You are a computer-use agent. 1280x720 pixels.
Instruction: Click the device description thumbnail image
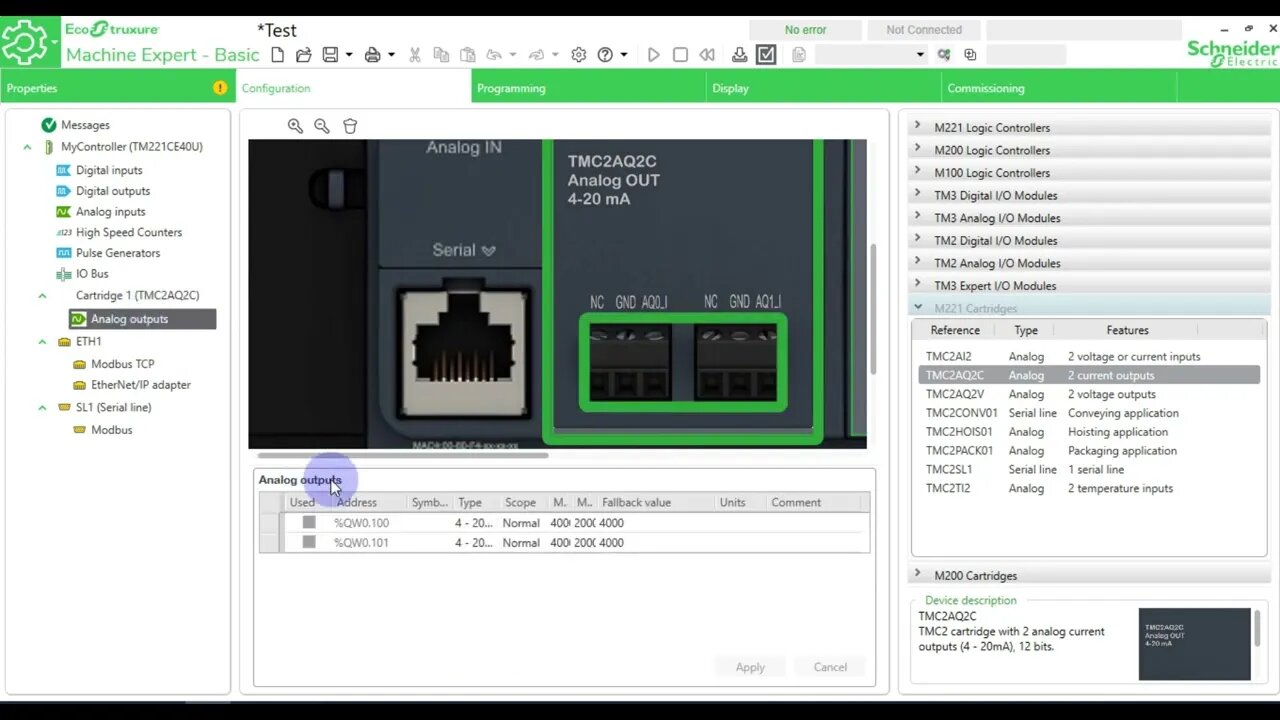(x=1194, y=643)
